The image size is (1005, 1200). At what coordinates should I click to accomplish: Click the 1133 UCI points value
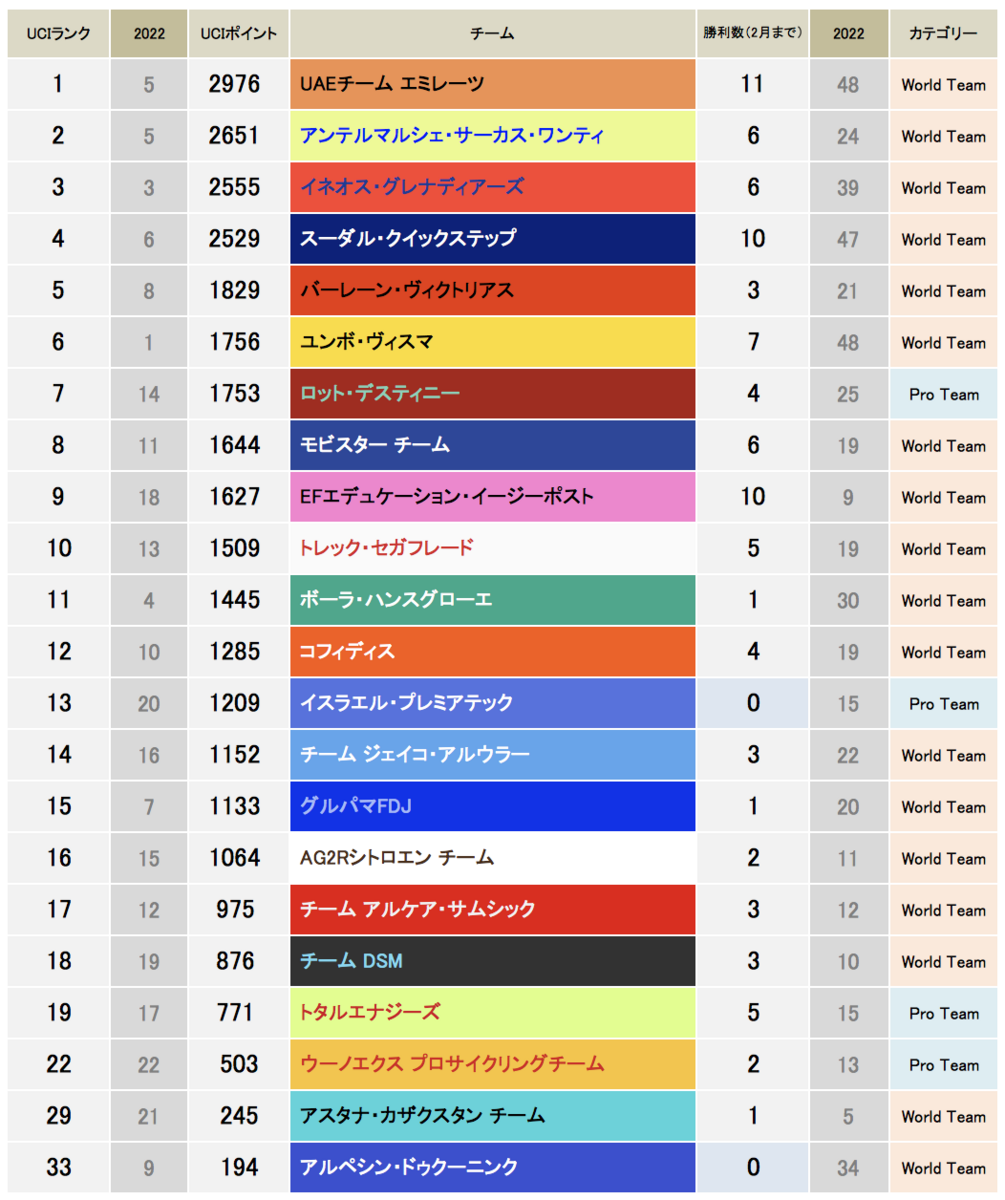234,807
